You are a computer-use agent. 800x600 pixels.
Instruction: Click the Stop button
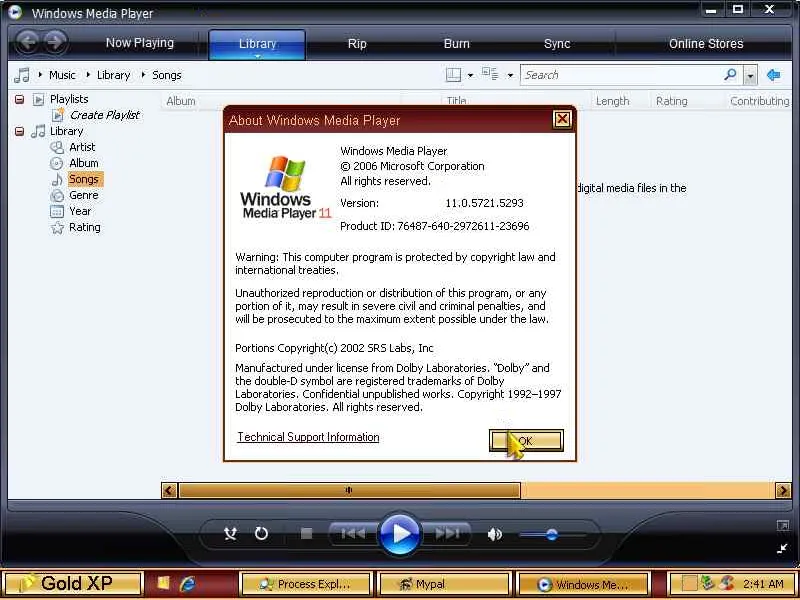(306, 534)
